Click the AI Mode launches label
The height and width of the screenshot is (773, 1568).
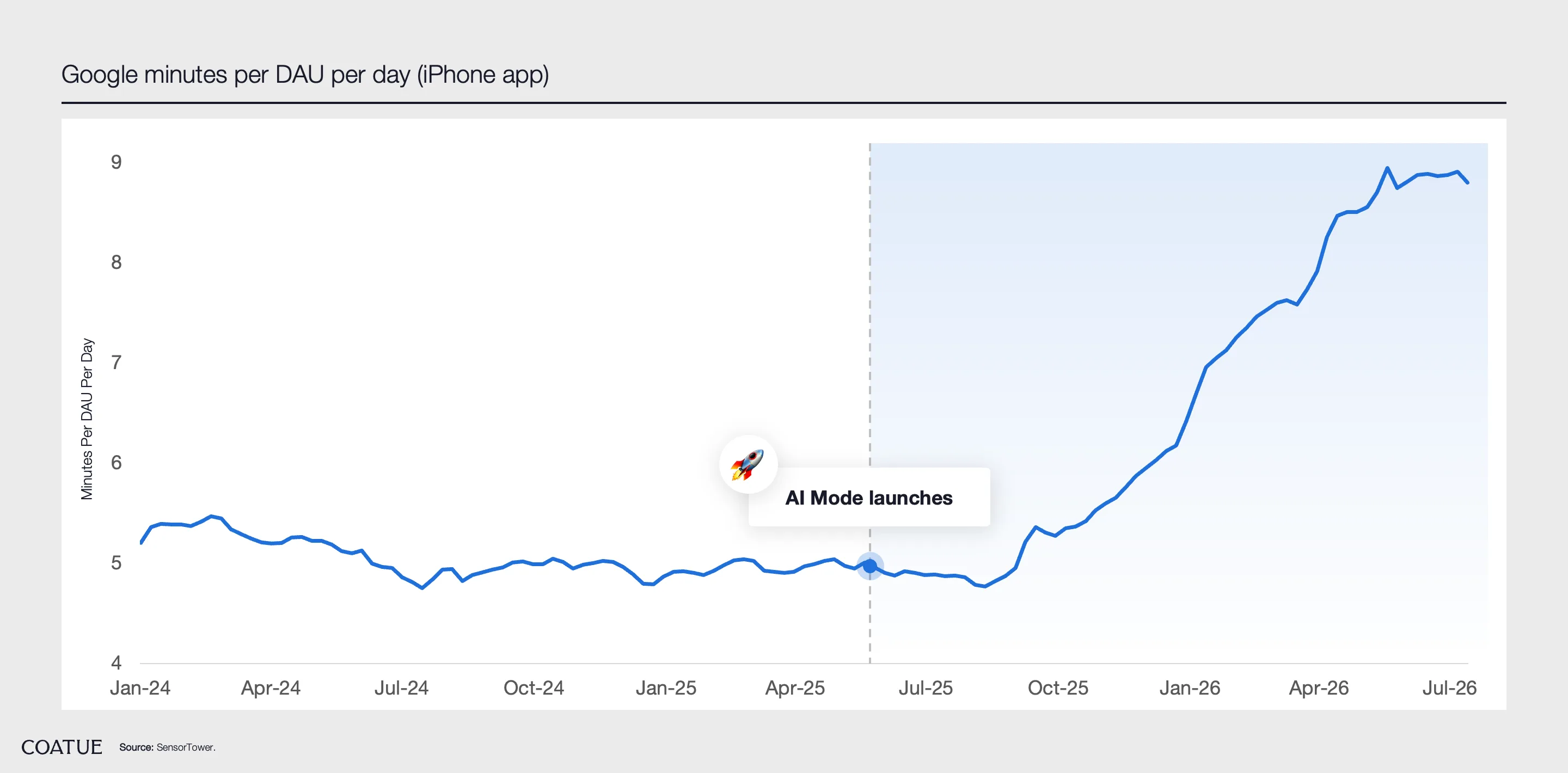pyautogui.click(x=868, y=498)
